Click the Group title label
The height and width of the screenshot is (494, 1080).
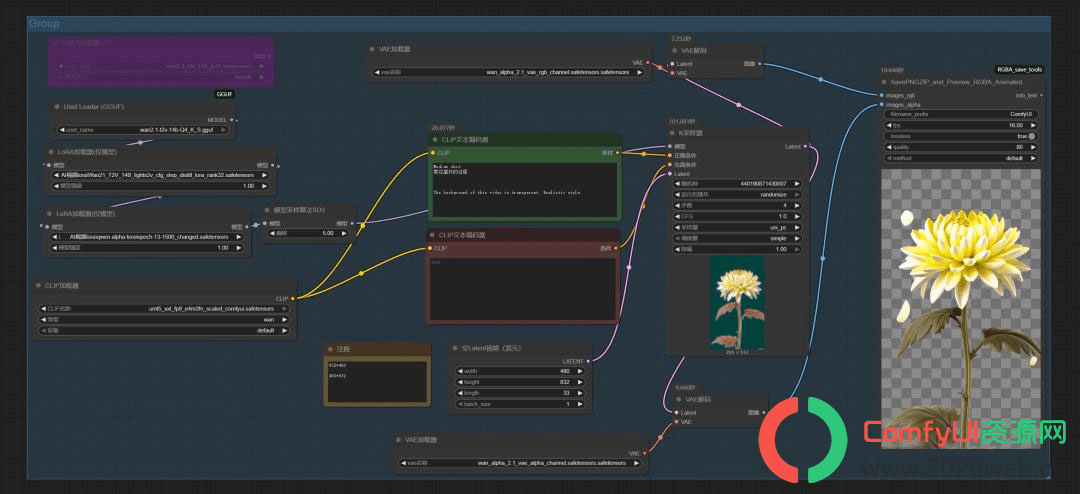tap(44, 23)
